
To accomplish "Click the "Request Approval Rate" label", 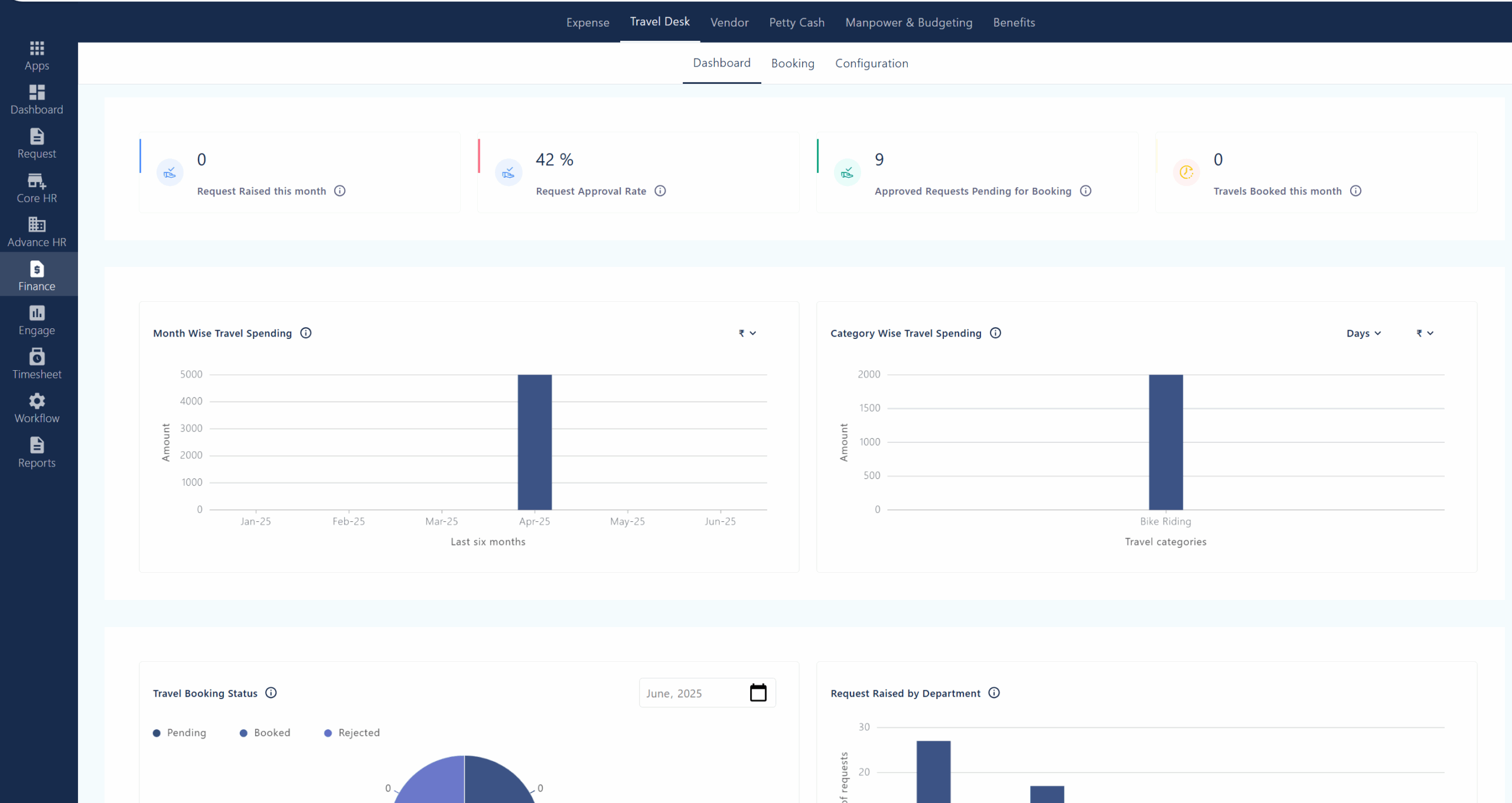I will 591,191.
